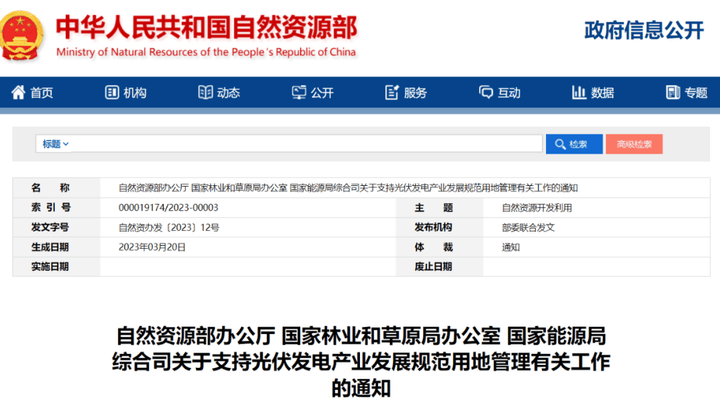The width and height of the screenshot is (720, 405).
Task: Click the 主题 row label
Action: pos(434,208)
